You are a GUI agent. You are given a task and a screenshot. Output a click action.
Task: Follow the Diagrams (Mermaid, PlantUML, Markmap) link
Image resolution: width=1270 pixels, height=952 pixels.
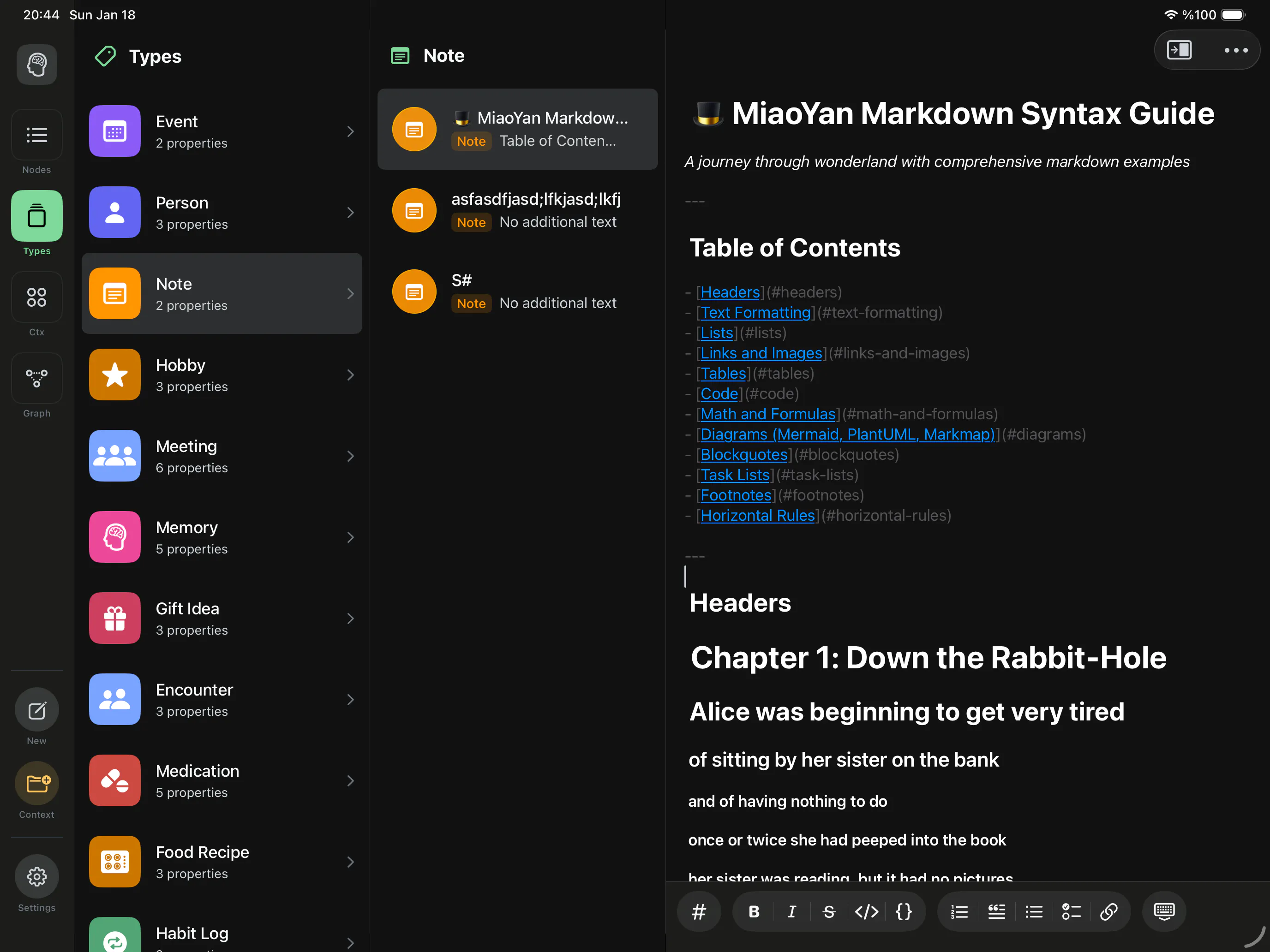[x=847, y=434]
